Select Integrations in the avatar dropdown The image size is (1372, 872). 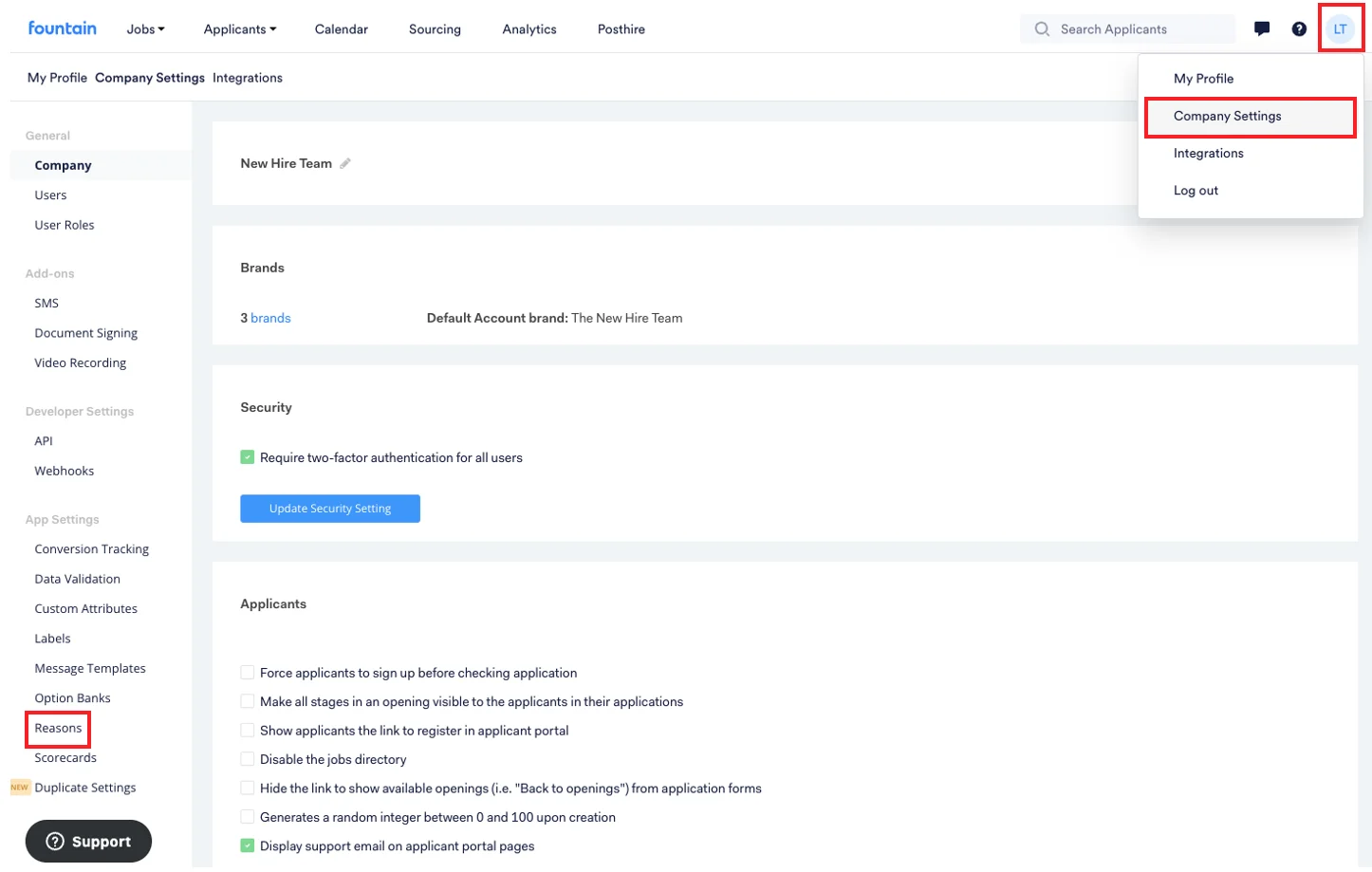pyautogui.click(x=1208, y=153)
